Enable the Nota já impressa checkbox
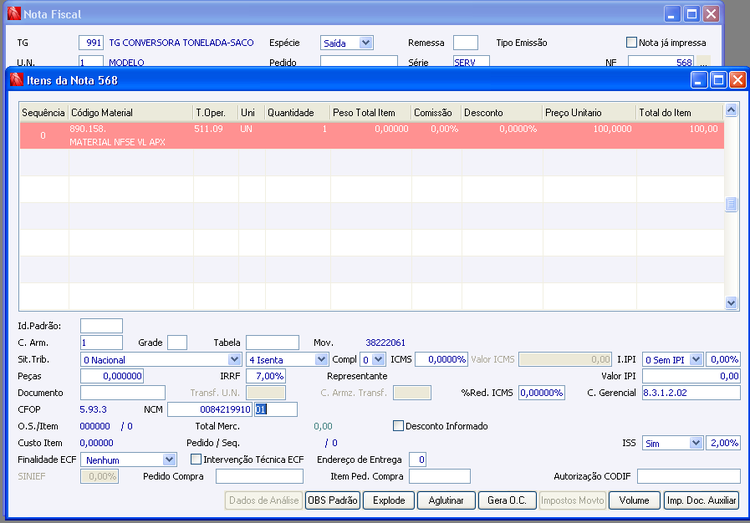Image resolution: width=750 pixels, height=523 pixels. pyautogui.click(x=631, y=43)
